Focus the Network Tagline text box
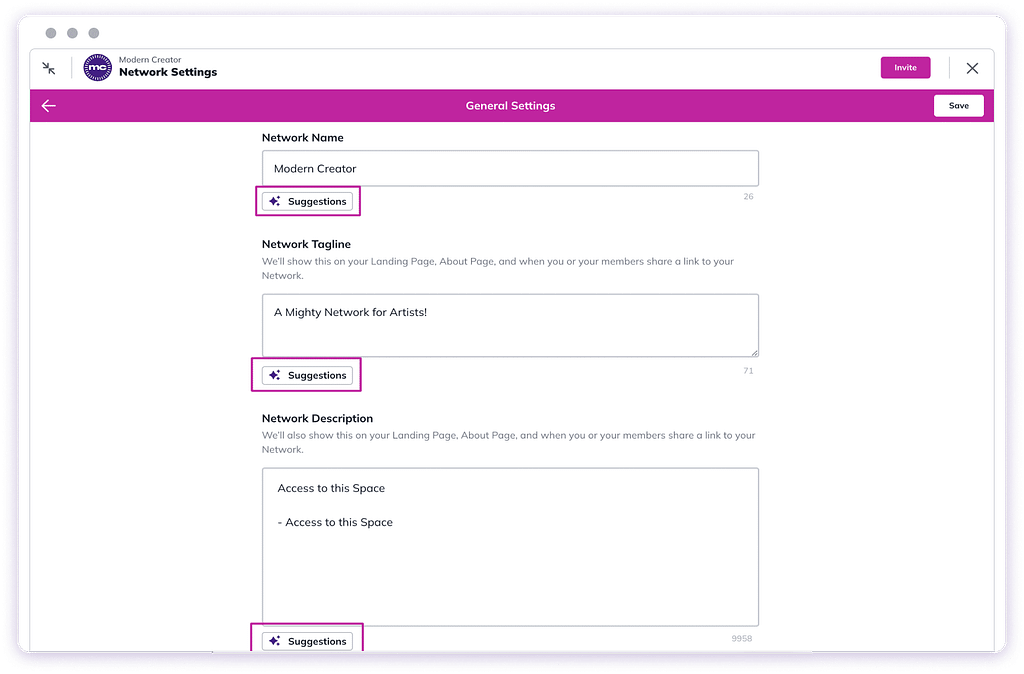Image resolution: width=1024 pixels, height=674 pixels. pos(510,325)
